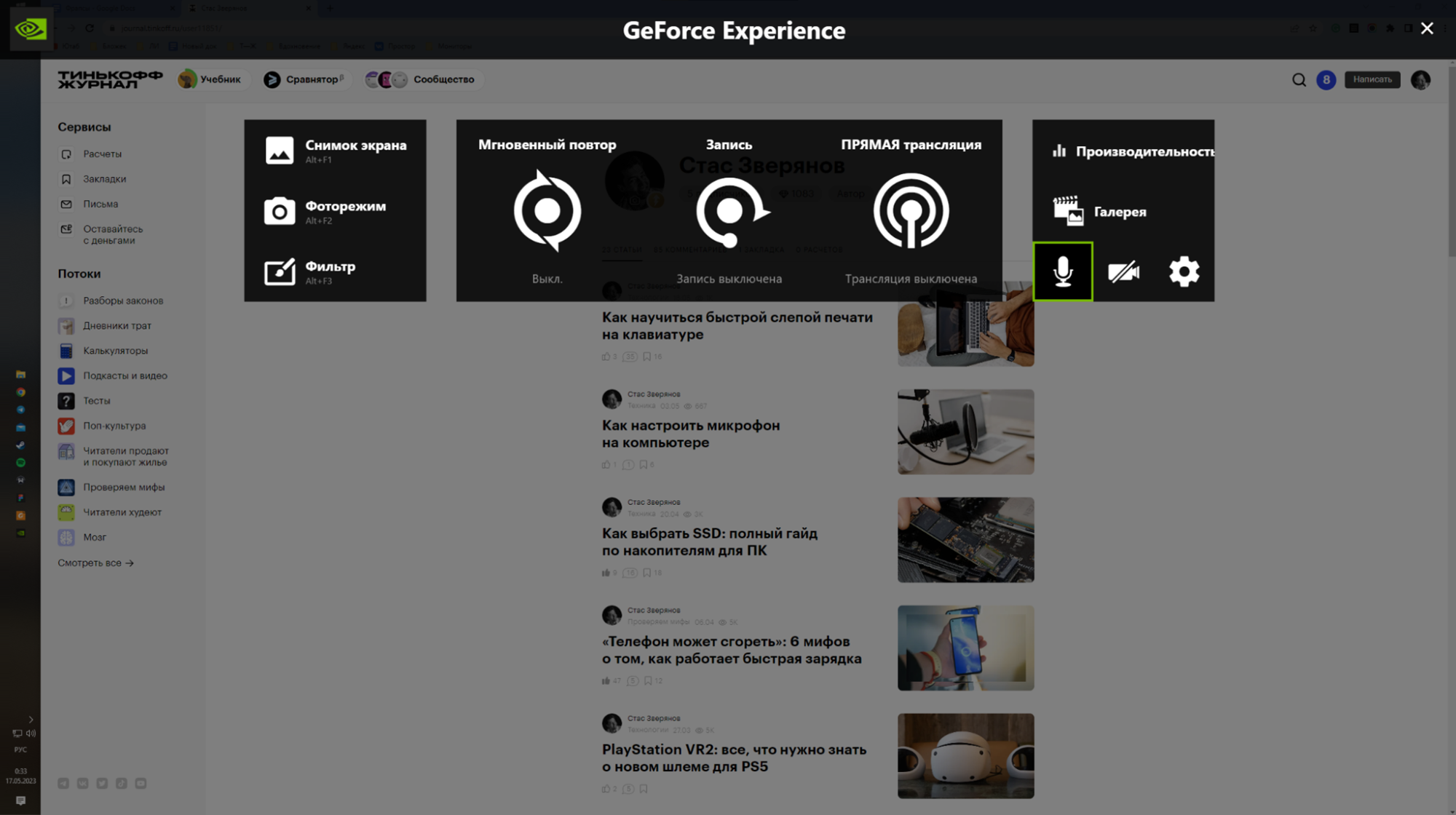Viewport: 1456px width, 815px height.
Task: Open Письма in sidebar
Action: coord(88,204)
